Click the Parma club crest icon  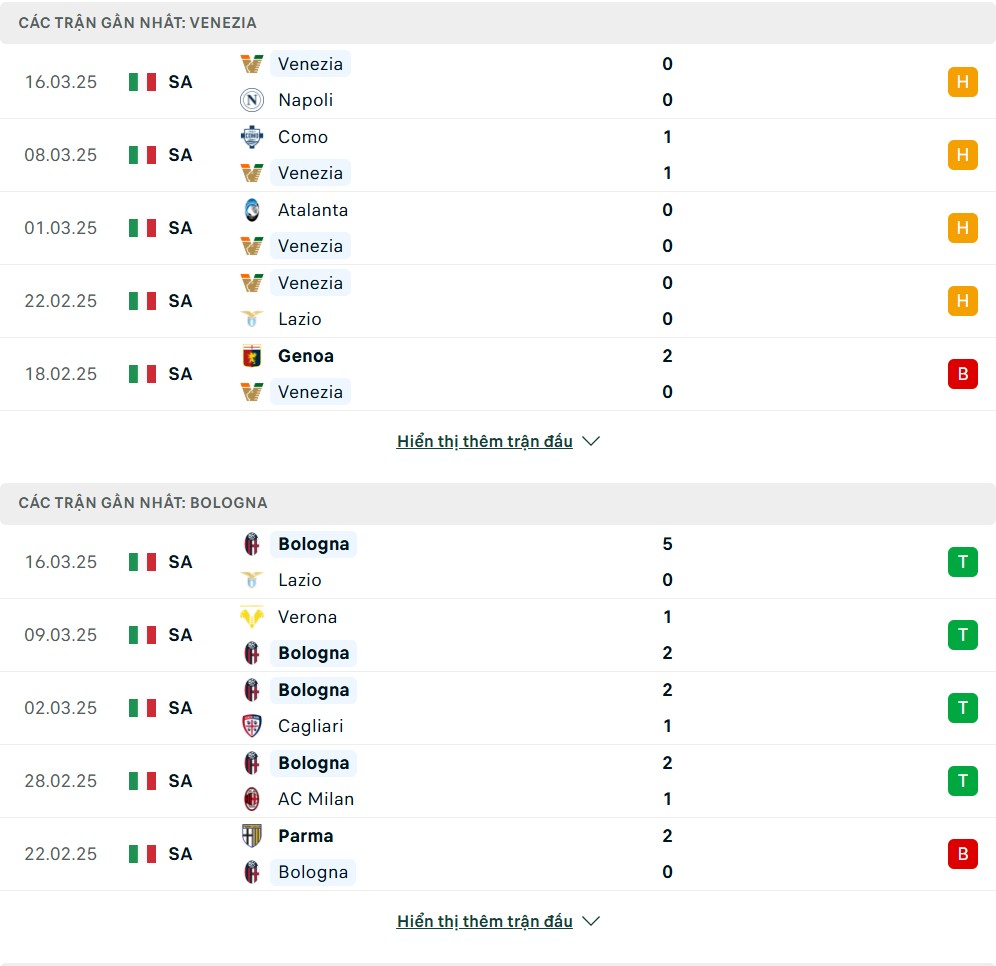tap(252, 836)
